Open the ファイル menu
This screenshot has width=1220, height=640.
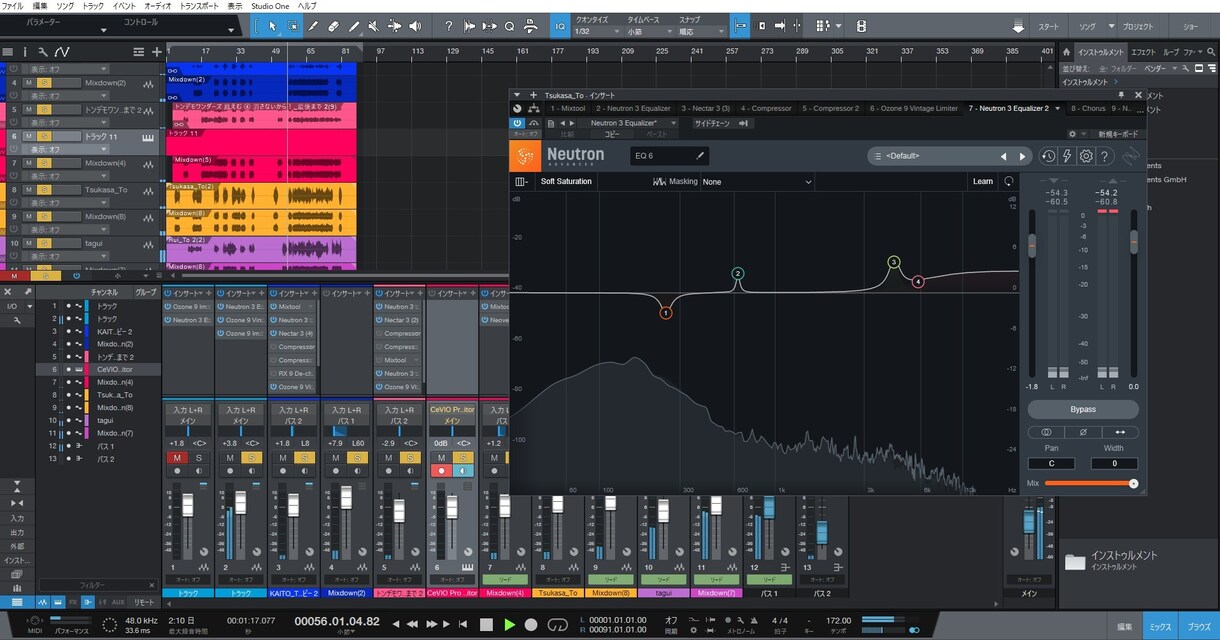[13, 6]
